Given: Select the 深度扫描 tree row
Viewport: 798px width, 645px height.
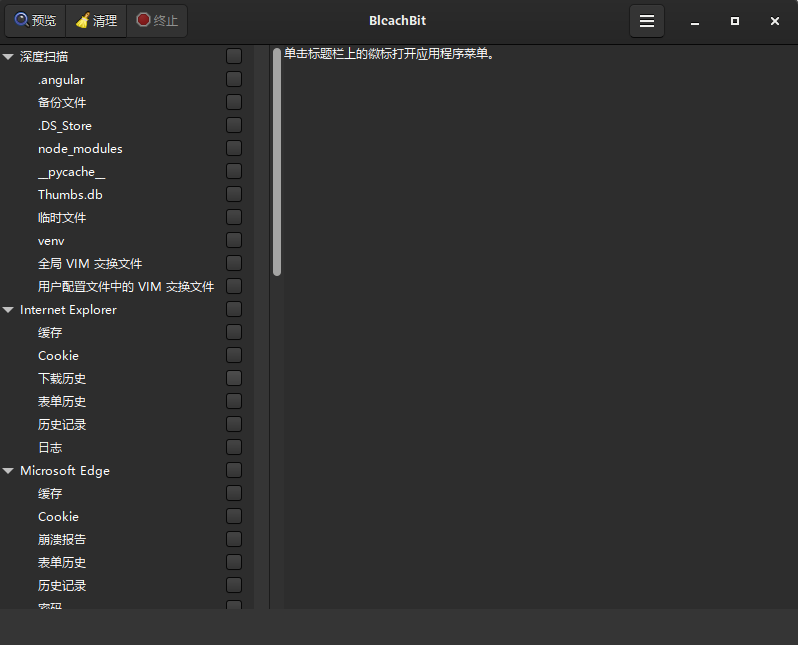Looking at the screenshot, I should 127,57.
